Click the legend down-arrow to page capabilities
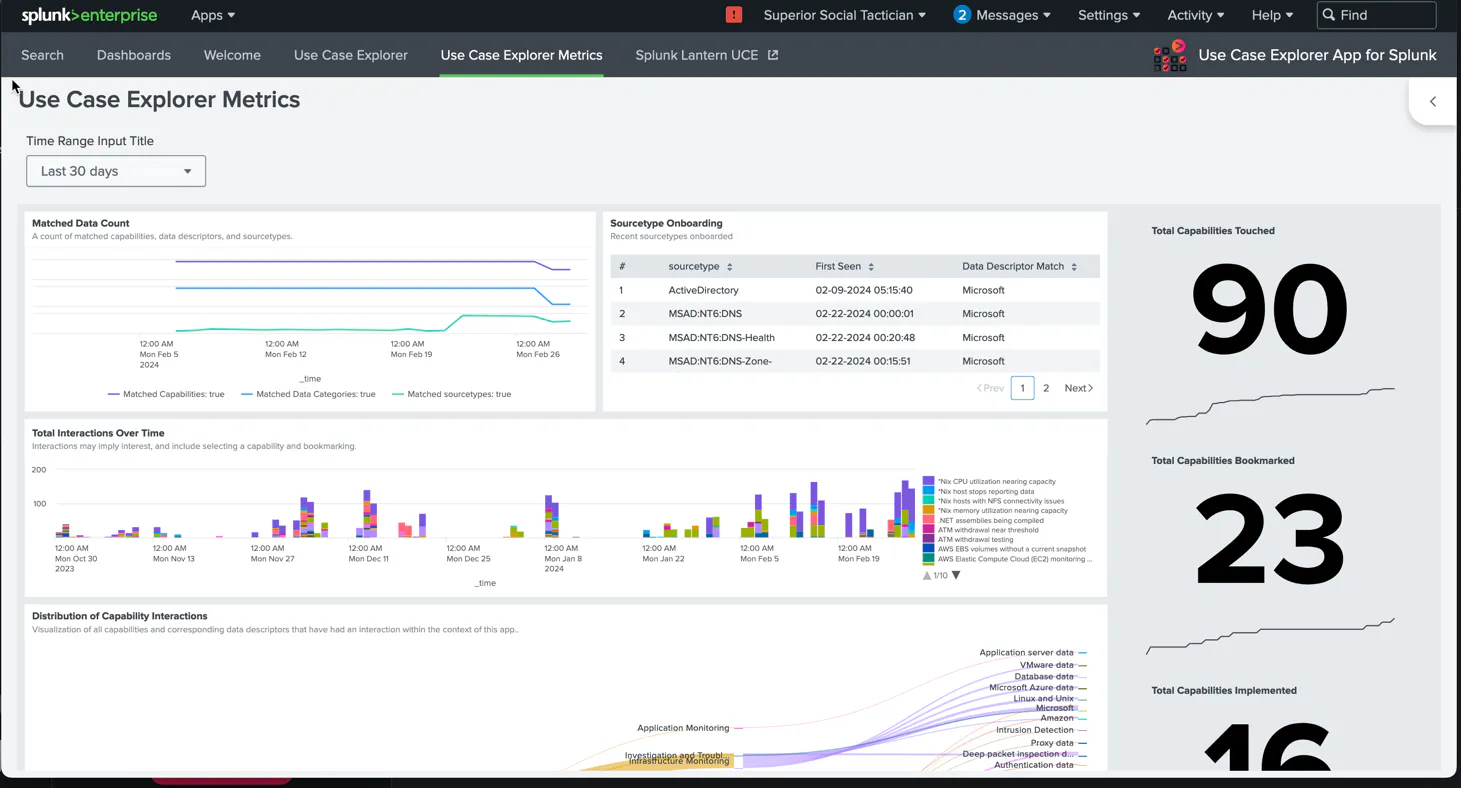The width and height of the screenshot is (1461, 788). tap(956, 575)
